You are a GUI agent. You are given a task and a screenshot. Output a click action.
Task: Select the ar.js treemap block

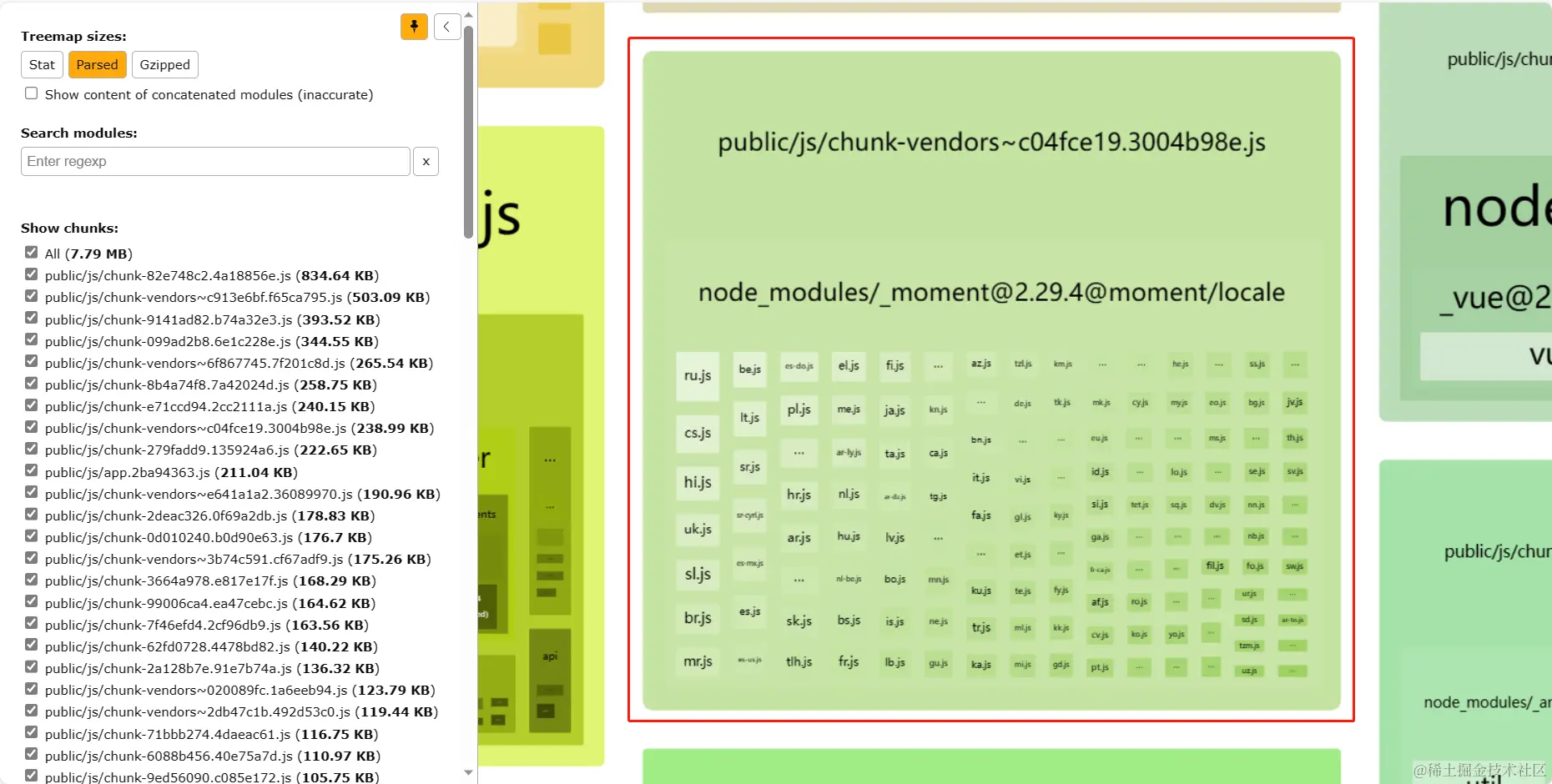point(799,538)
